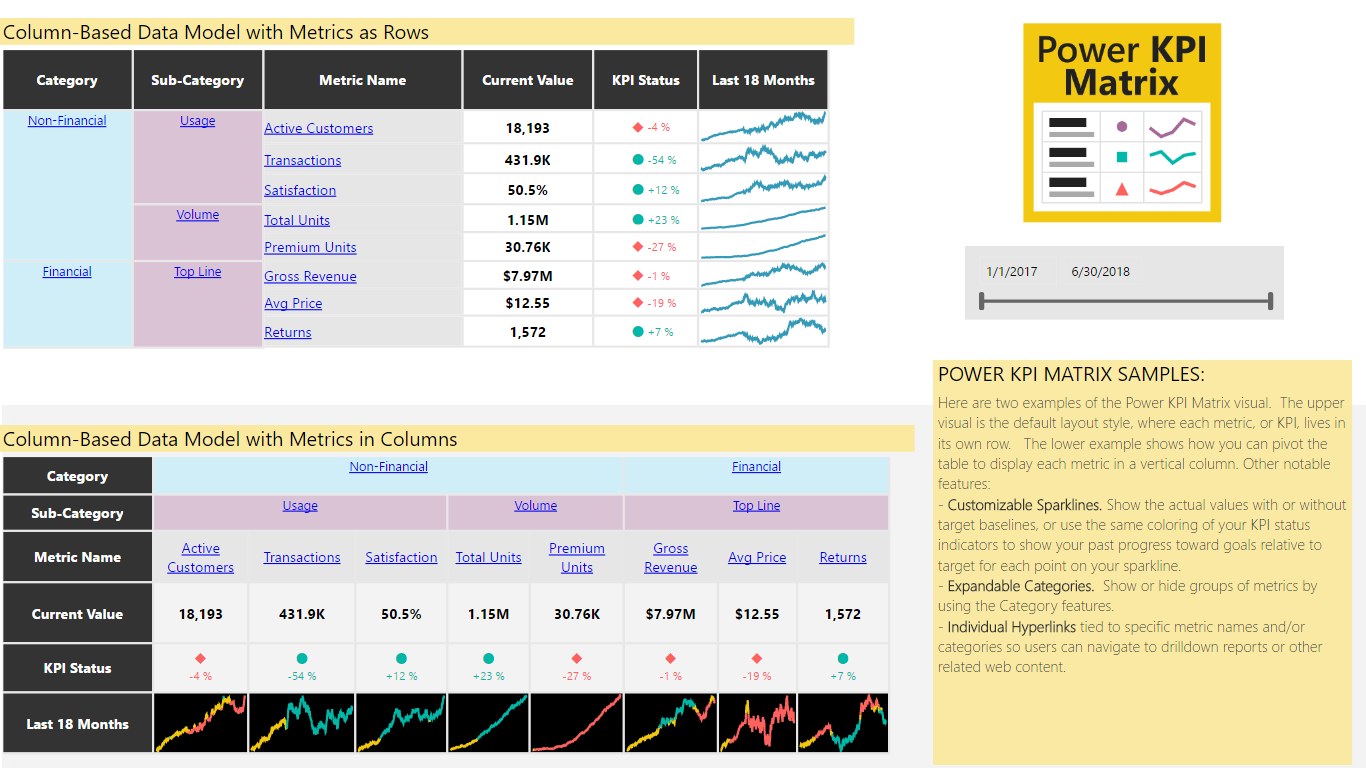Click the Current Value column header in upper table
1366x768 pixels.
coord(528,80)
